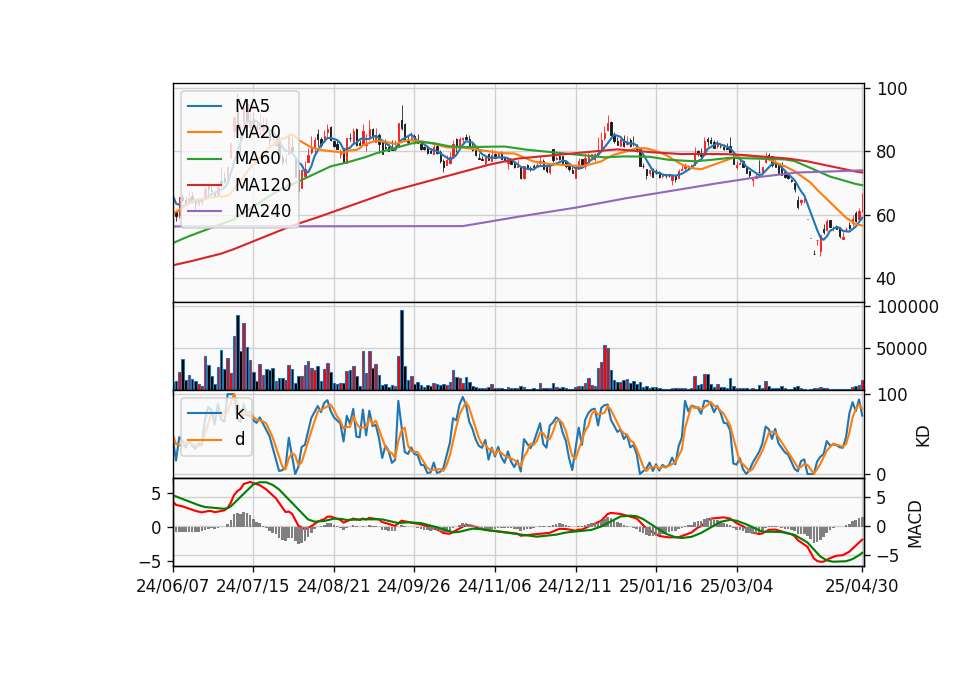Click the 25/03/04 date label
Screen dimensions: 960x690
(737, 586)
